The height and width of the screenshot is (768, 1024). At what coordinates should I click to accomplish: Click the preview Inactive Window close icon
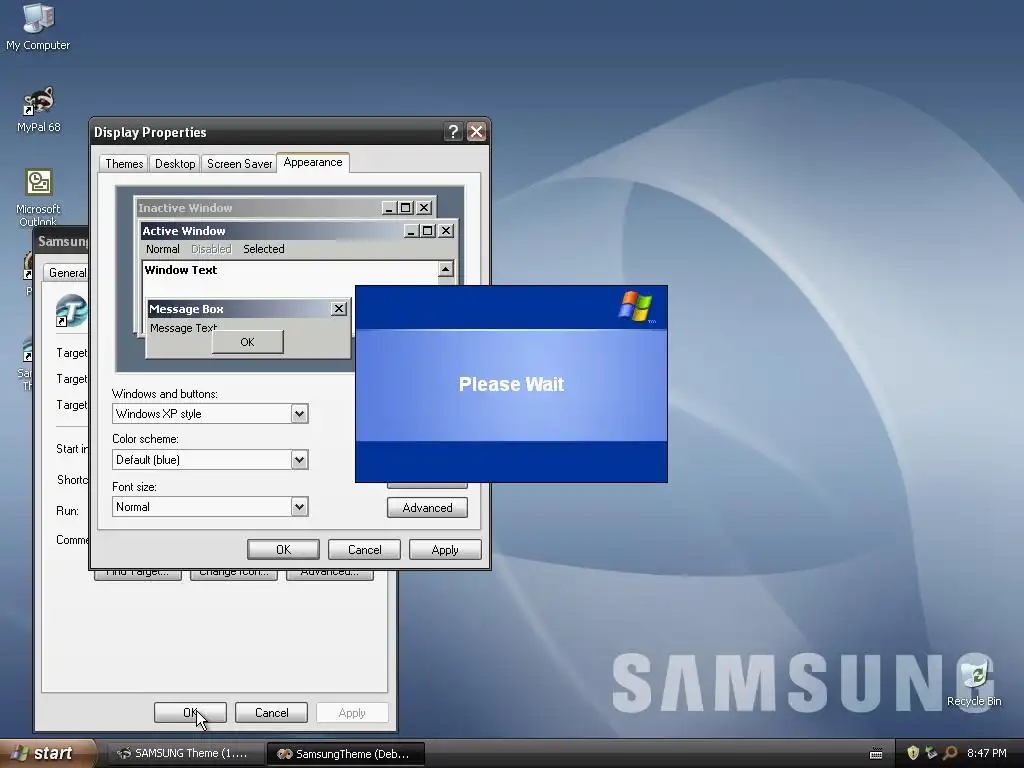click(x=424, y=208)
